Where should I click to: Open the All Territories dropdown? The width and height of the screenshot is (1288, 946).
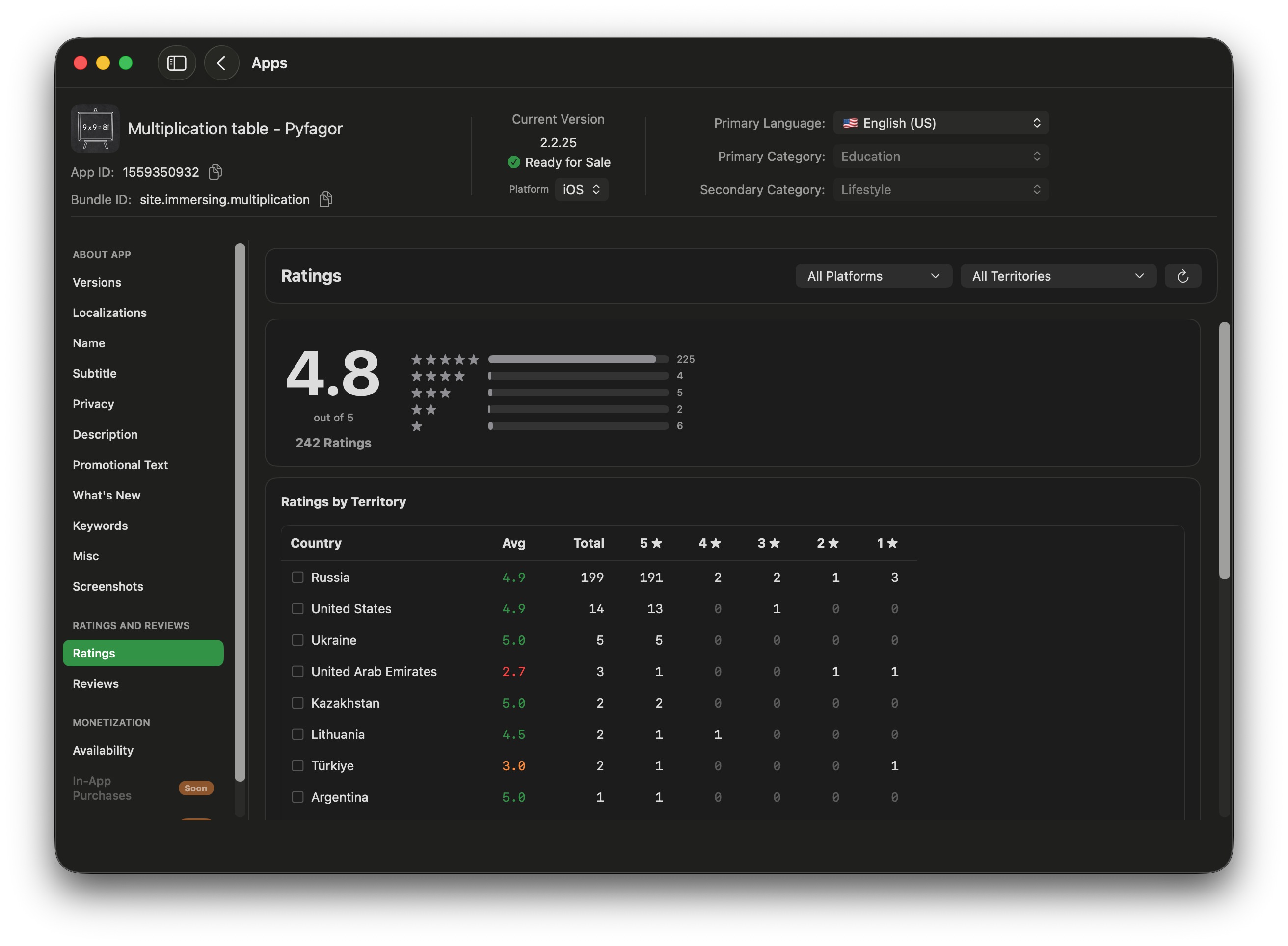1058,275
